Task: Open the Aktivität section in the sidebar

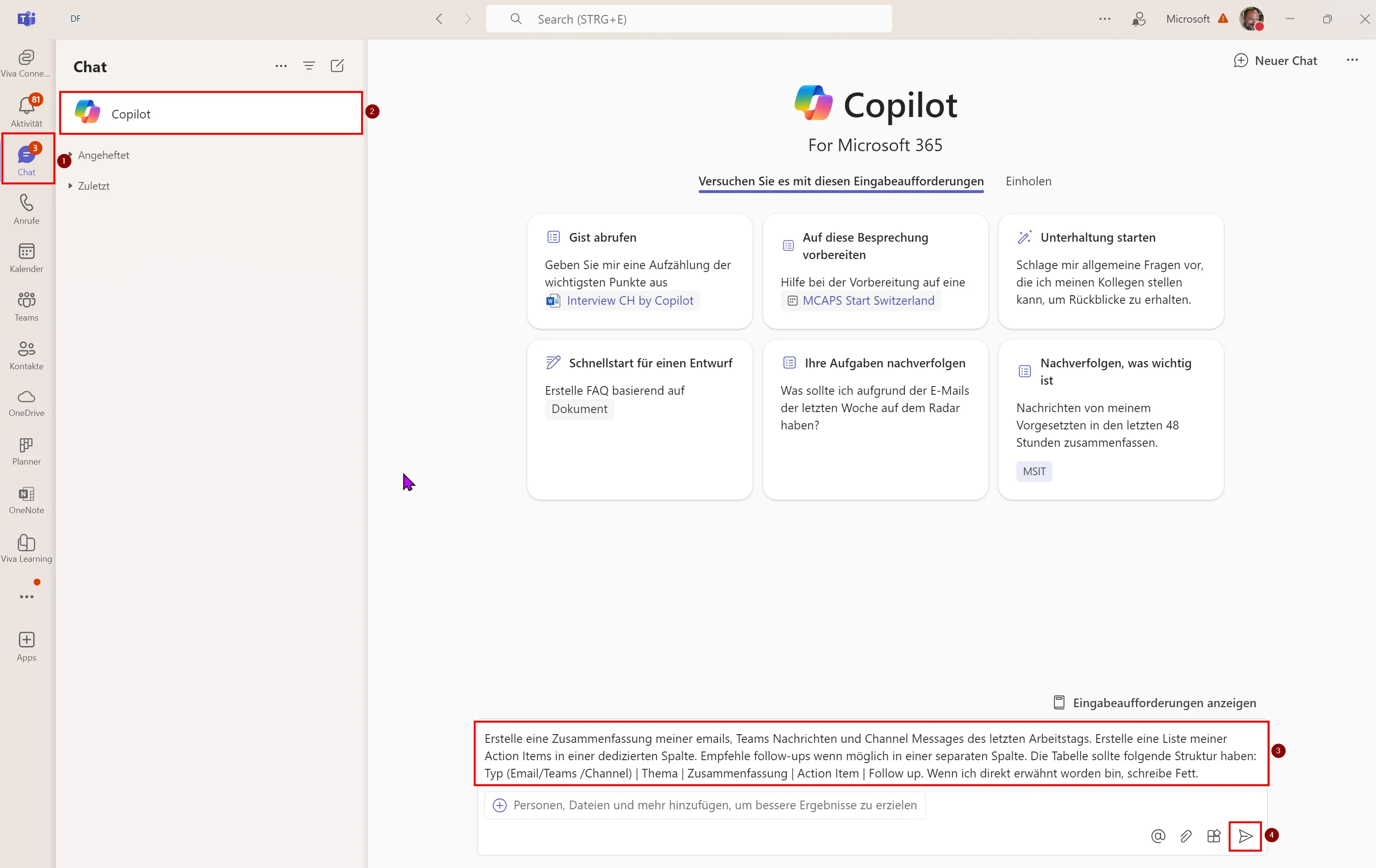Action: pos(26,110)
